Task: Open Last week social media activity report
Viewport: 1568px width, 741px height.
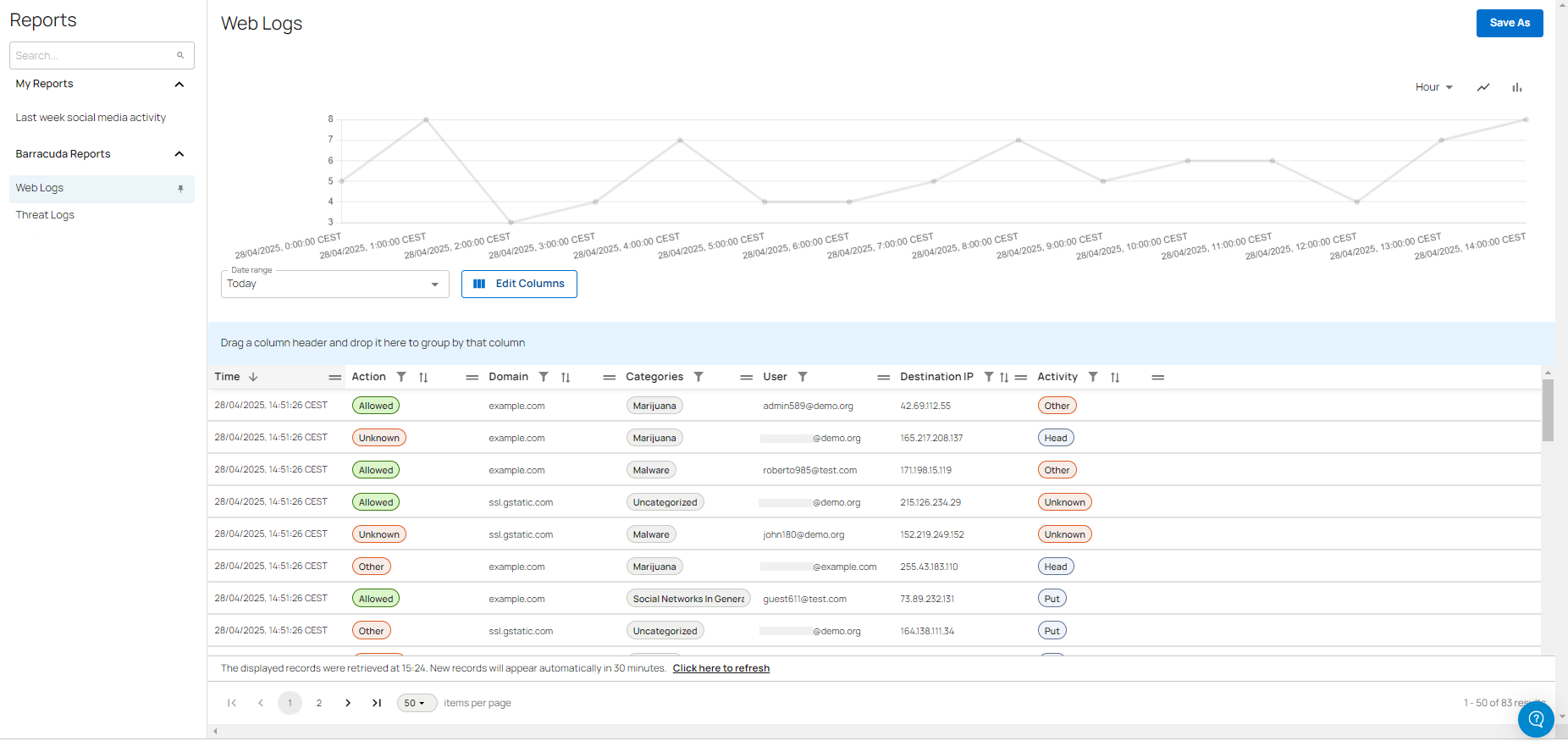Action: tap(91, 118)
